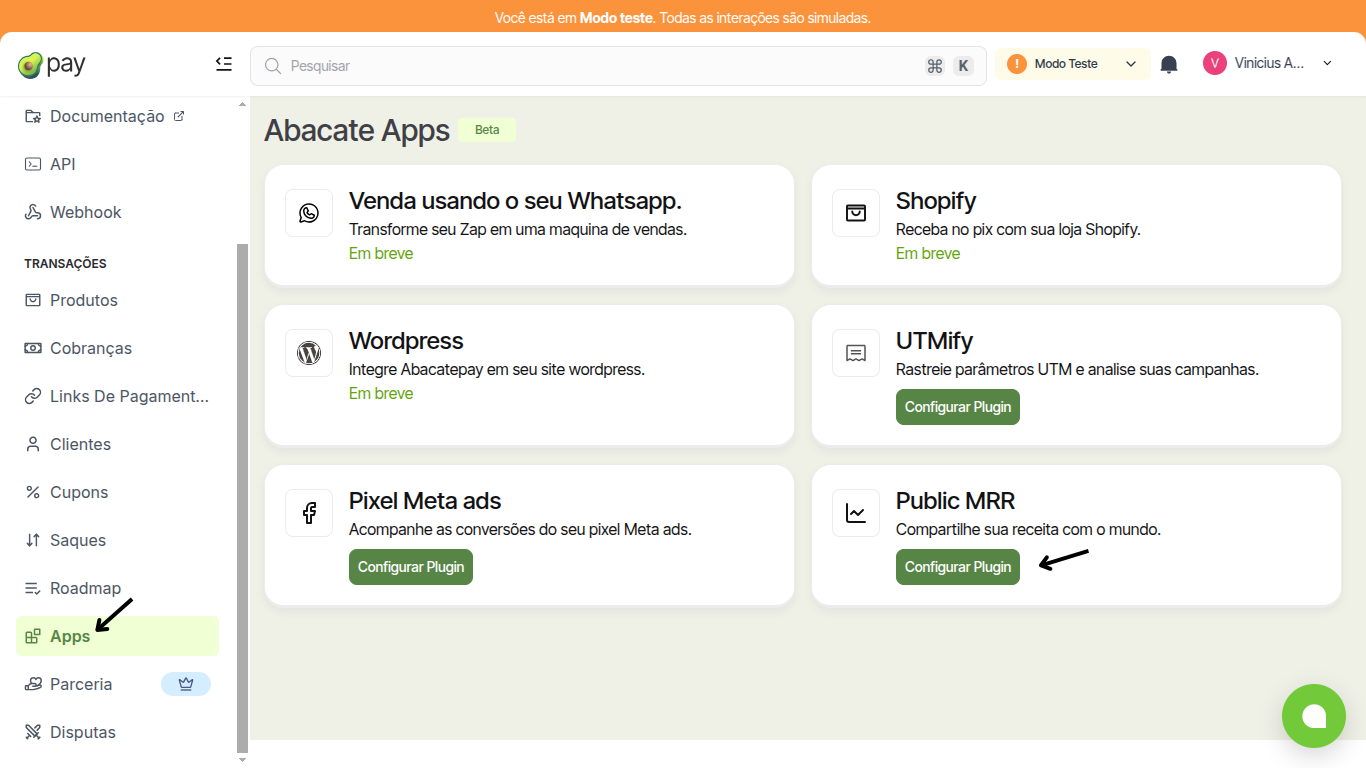Click the UTMify app icon
Screen dimensions: 1366x768
point(856,352)
